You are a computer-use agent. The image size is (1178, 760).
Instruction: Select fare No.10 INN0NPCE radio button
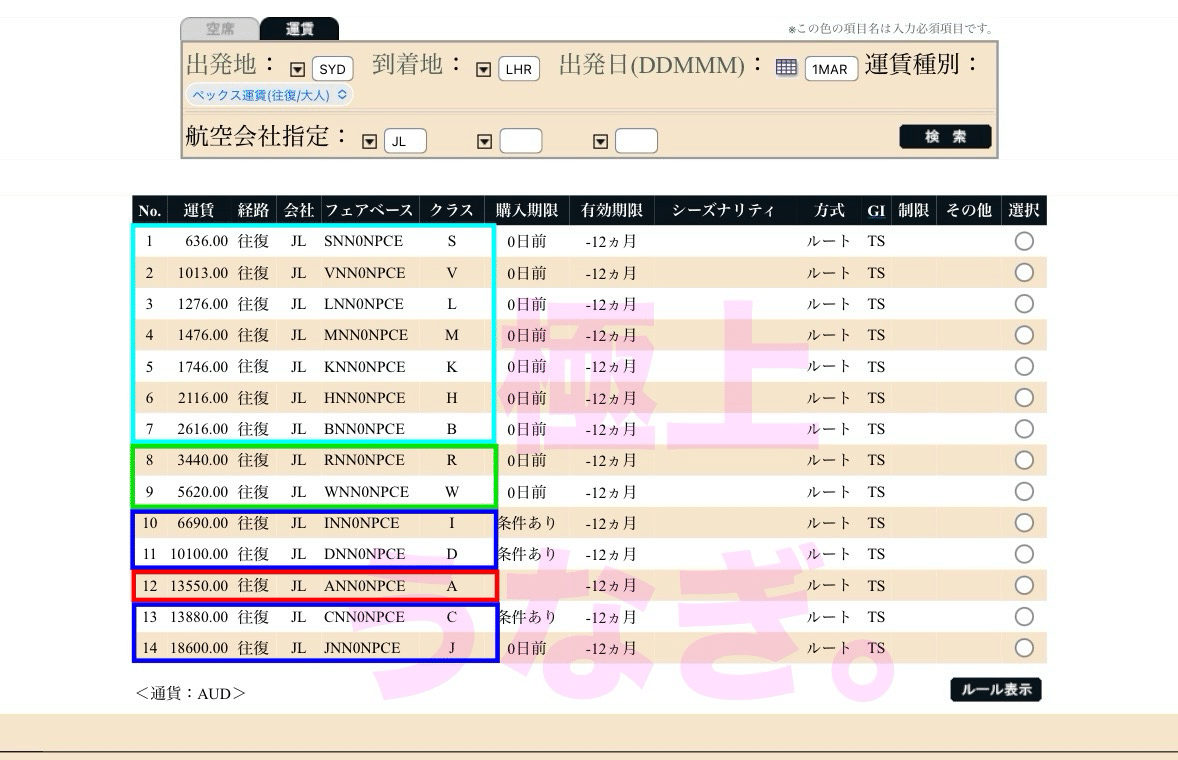pyautogui.click(x=1023, y=522)
